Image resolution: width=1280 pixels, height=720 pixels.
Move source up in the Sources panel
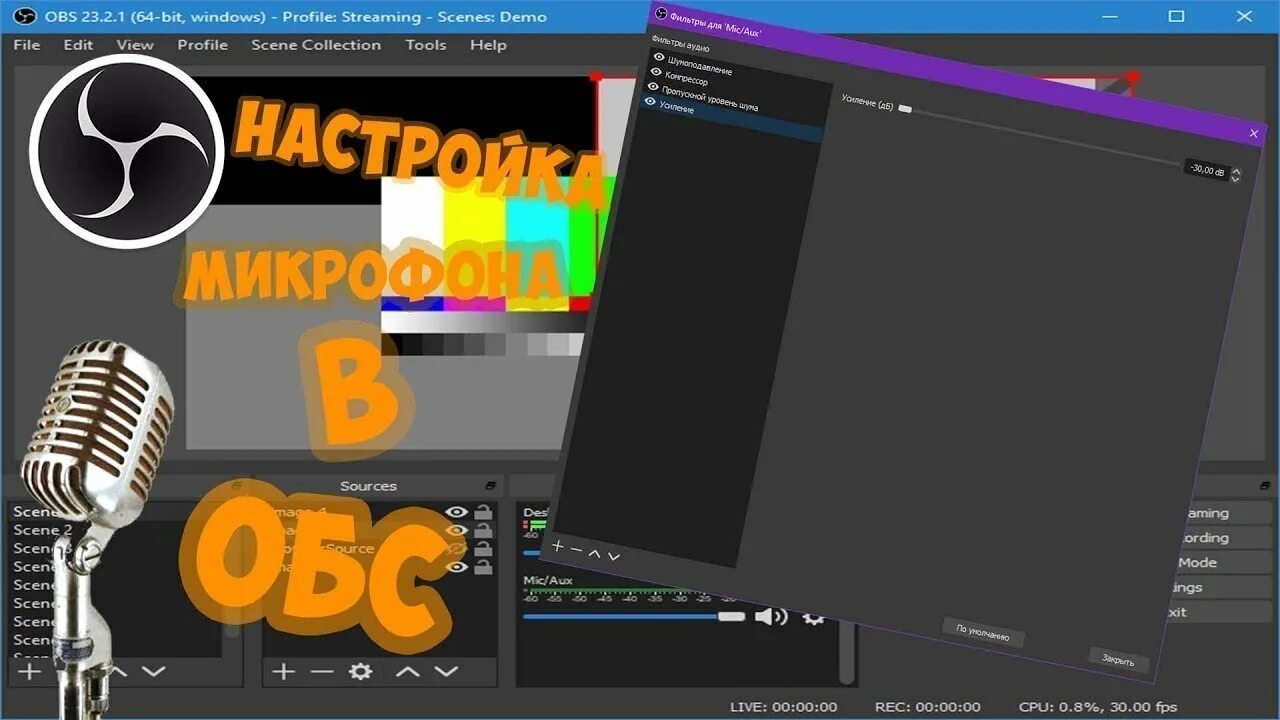click(x=407, y=671)
